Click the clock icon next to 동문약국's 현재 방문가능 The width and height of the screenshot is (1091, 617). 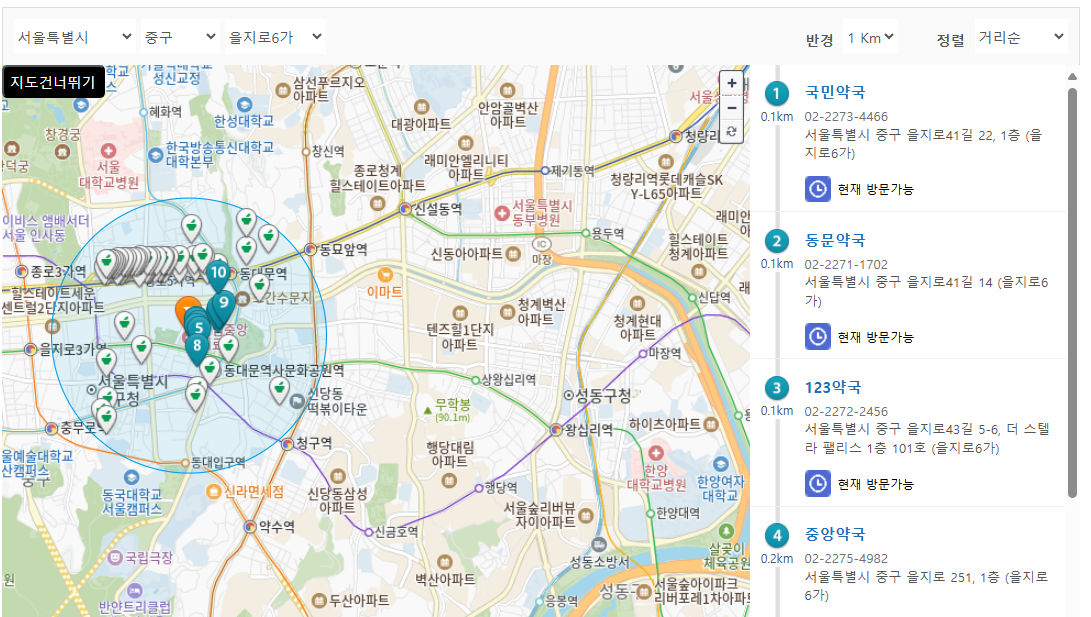(x=816, y=336)
